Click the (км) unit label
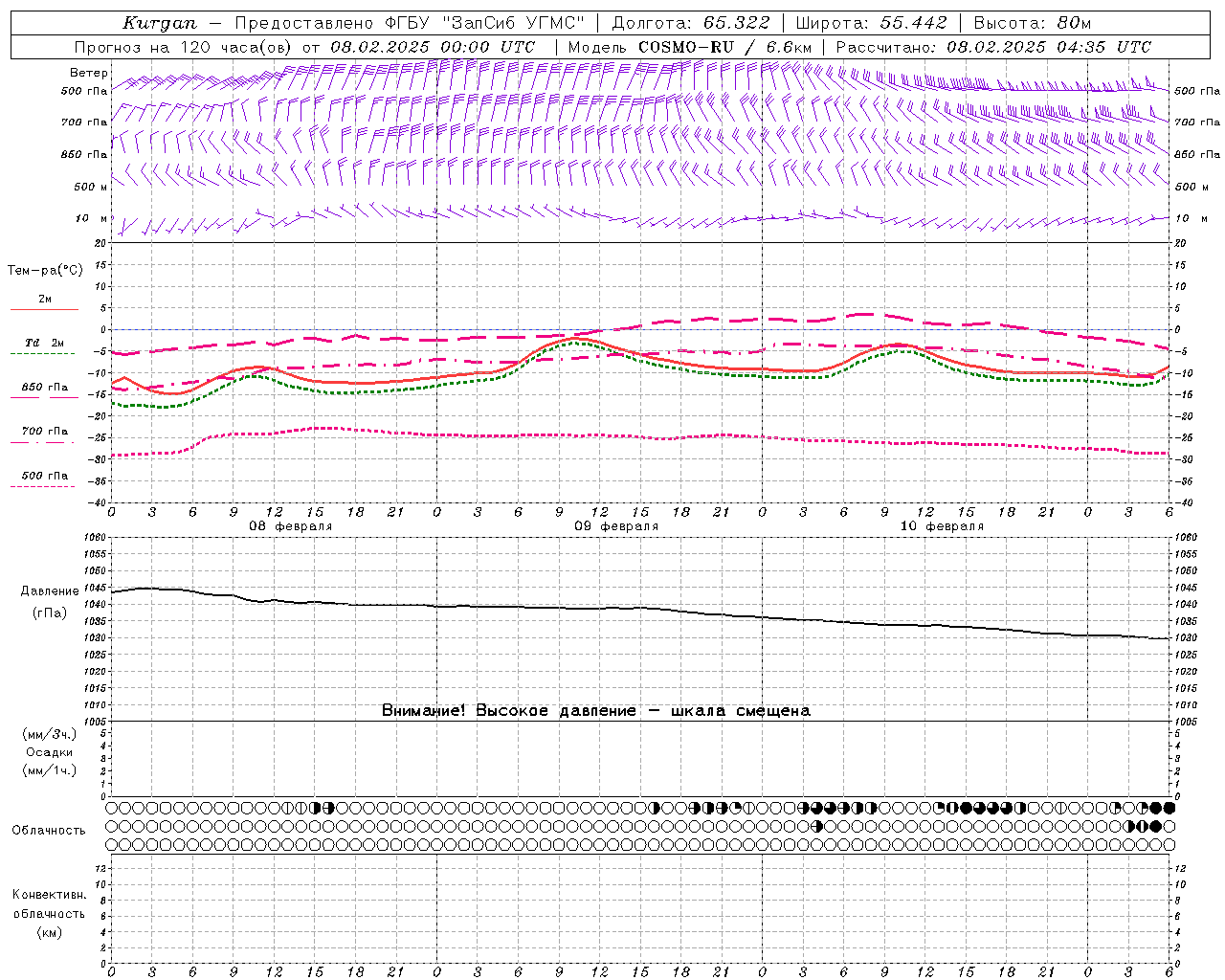Image resolution: width=1225 pixels, height=980 pixels. 50,932
